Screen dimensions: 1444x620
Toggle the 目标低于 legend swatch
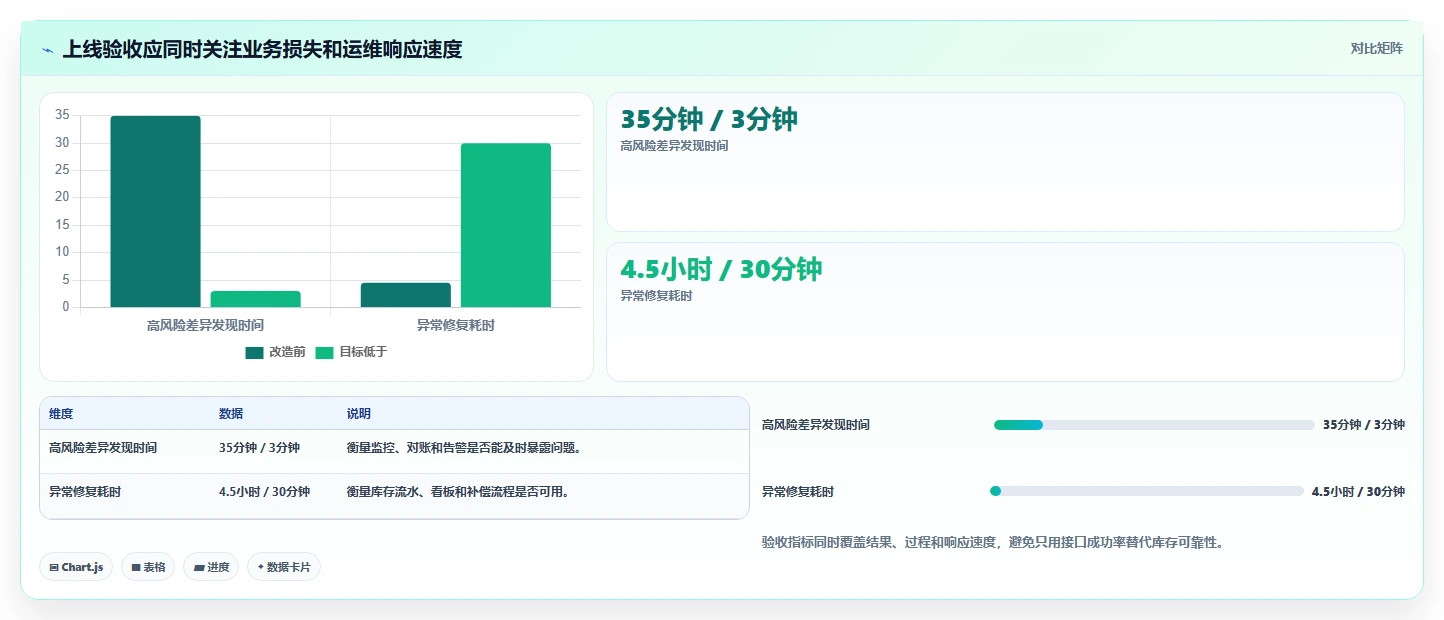325,352
